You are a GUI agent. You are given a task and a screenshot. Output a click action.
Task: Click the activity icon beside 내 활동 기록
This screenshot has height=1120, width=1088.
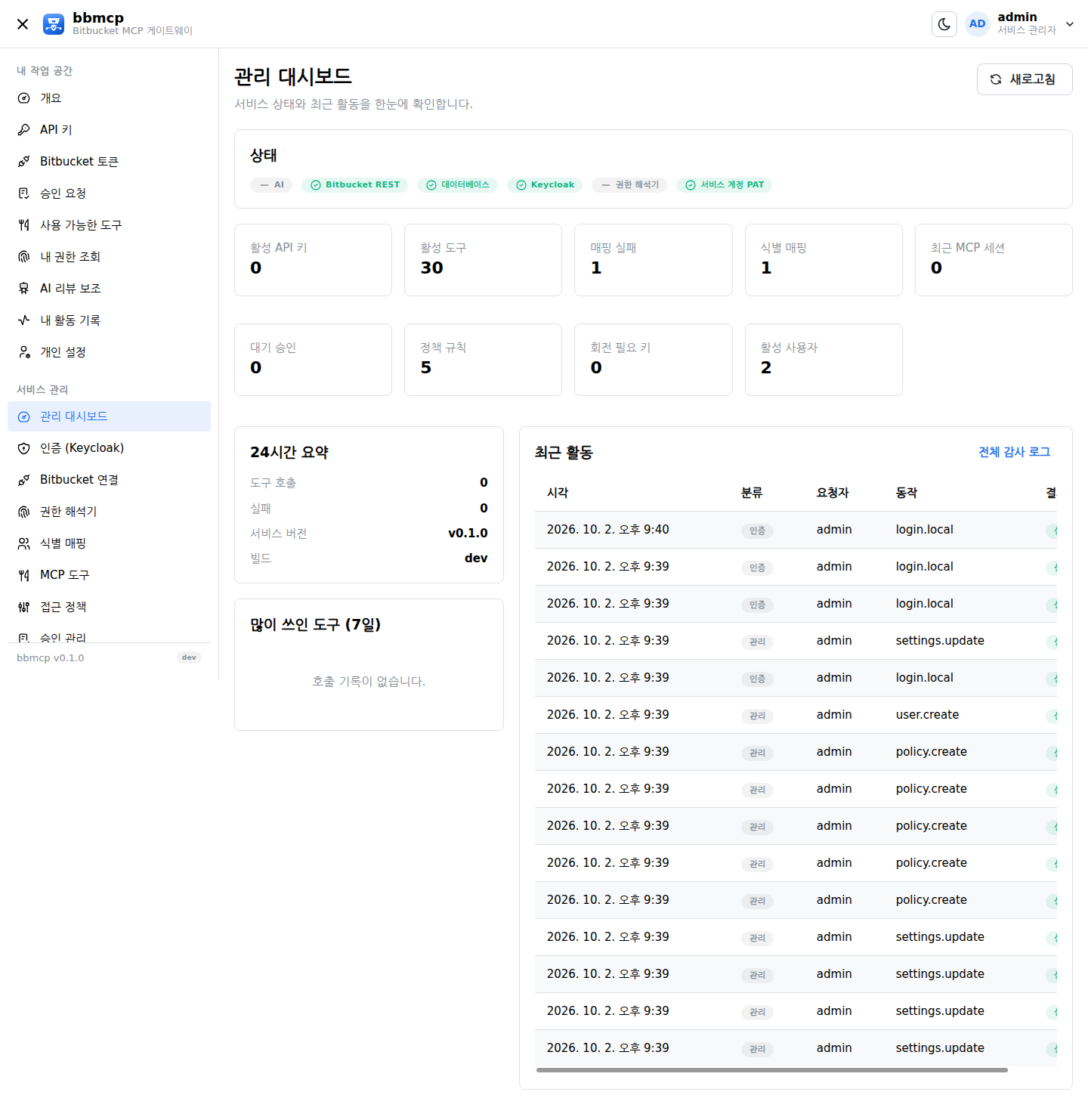tap(24, 320)
